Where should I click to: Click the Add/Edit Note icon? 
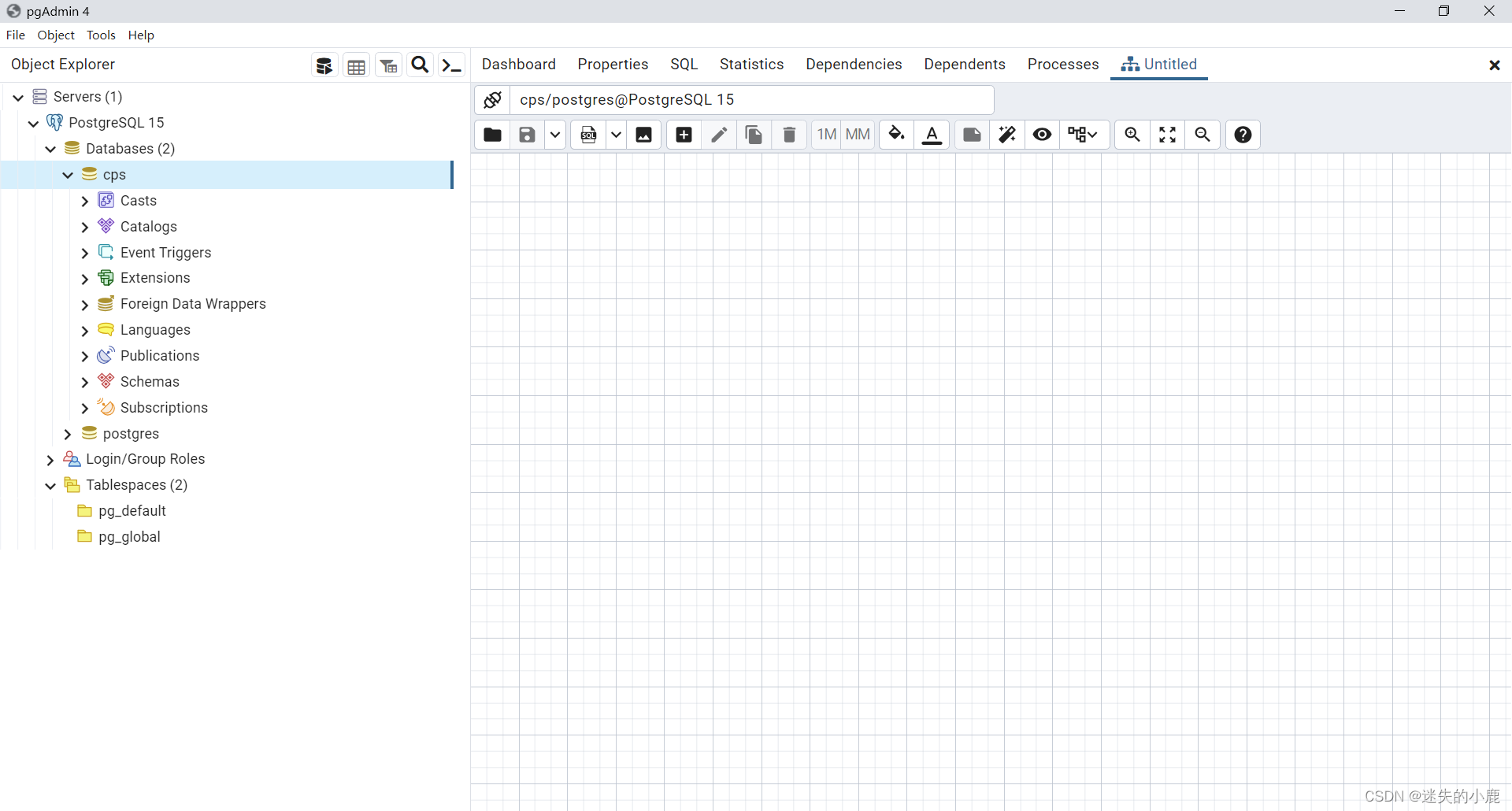click(973, 135)
